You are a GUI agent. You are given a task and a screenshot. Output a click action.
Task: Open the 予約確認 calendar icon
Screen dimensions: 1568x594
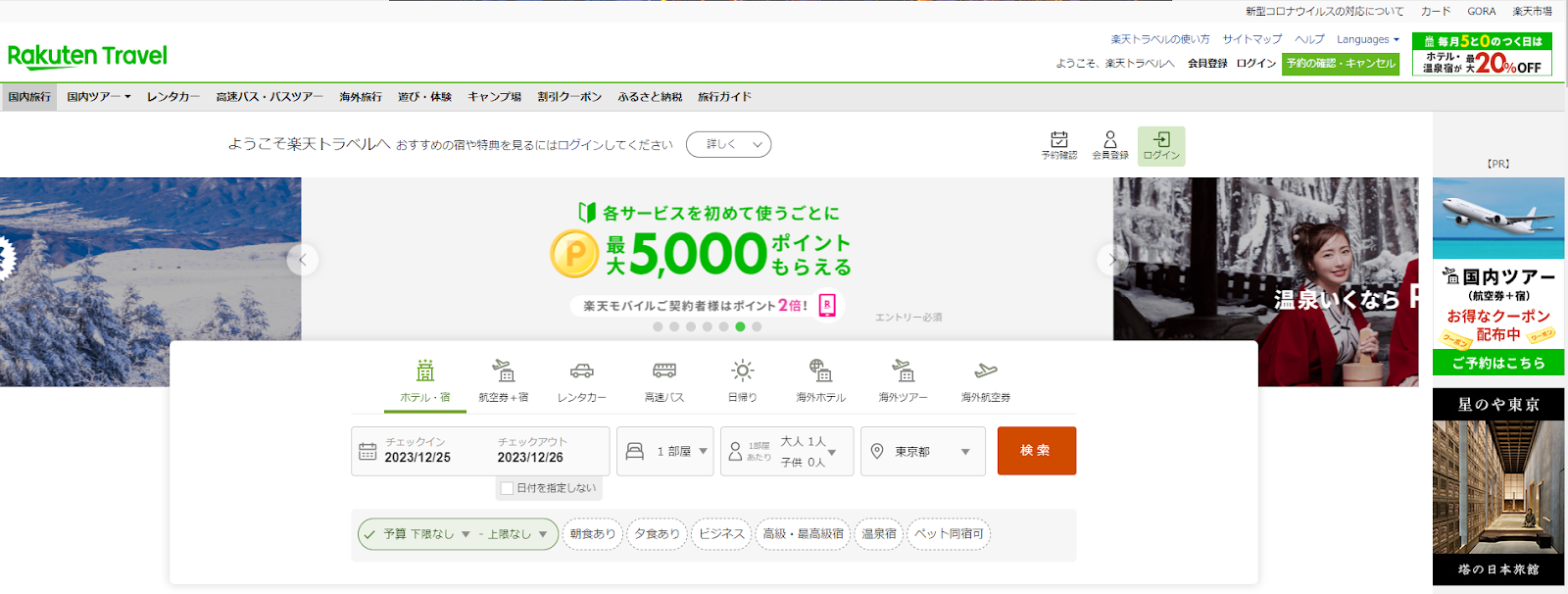tap(1058, 145)
